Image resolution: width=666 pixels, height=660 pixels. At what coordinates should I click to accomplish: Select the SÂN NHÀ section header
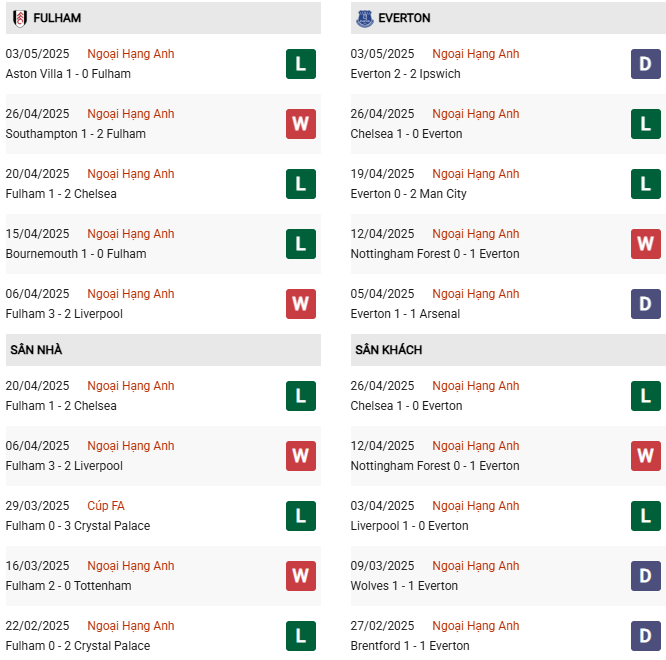(163, 350)
